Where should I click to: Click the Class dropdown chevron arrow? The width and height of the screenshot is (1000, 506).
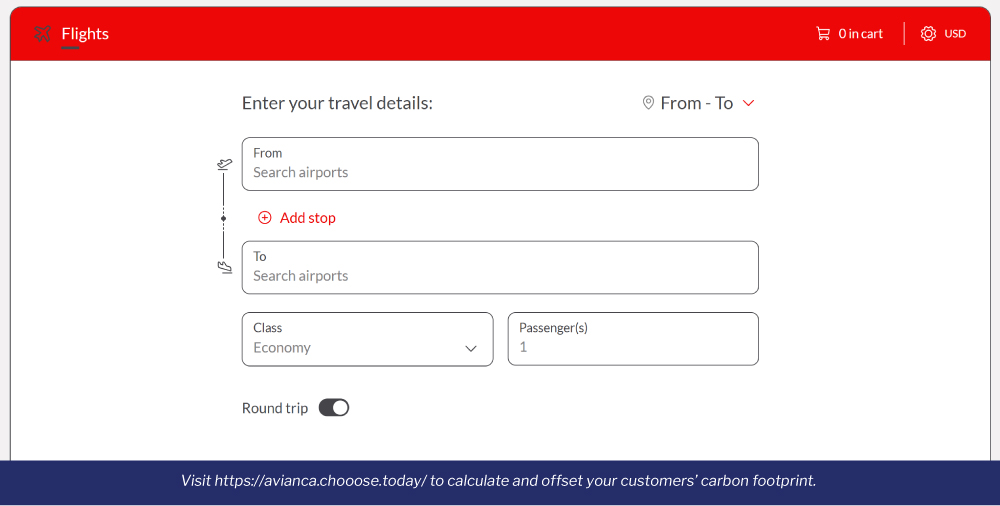[x=471, y=348]
